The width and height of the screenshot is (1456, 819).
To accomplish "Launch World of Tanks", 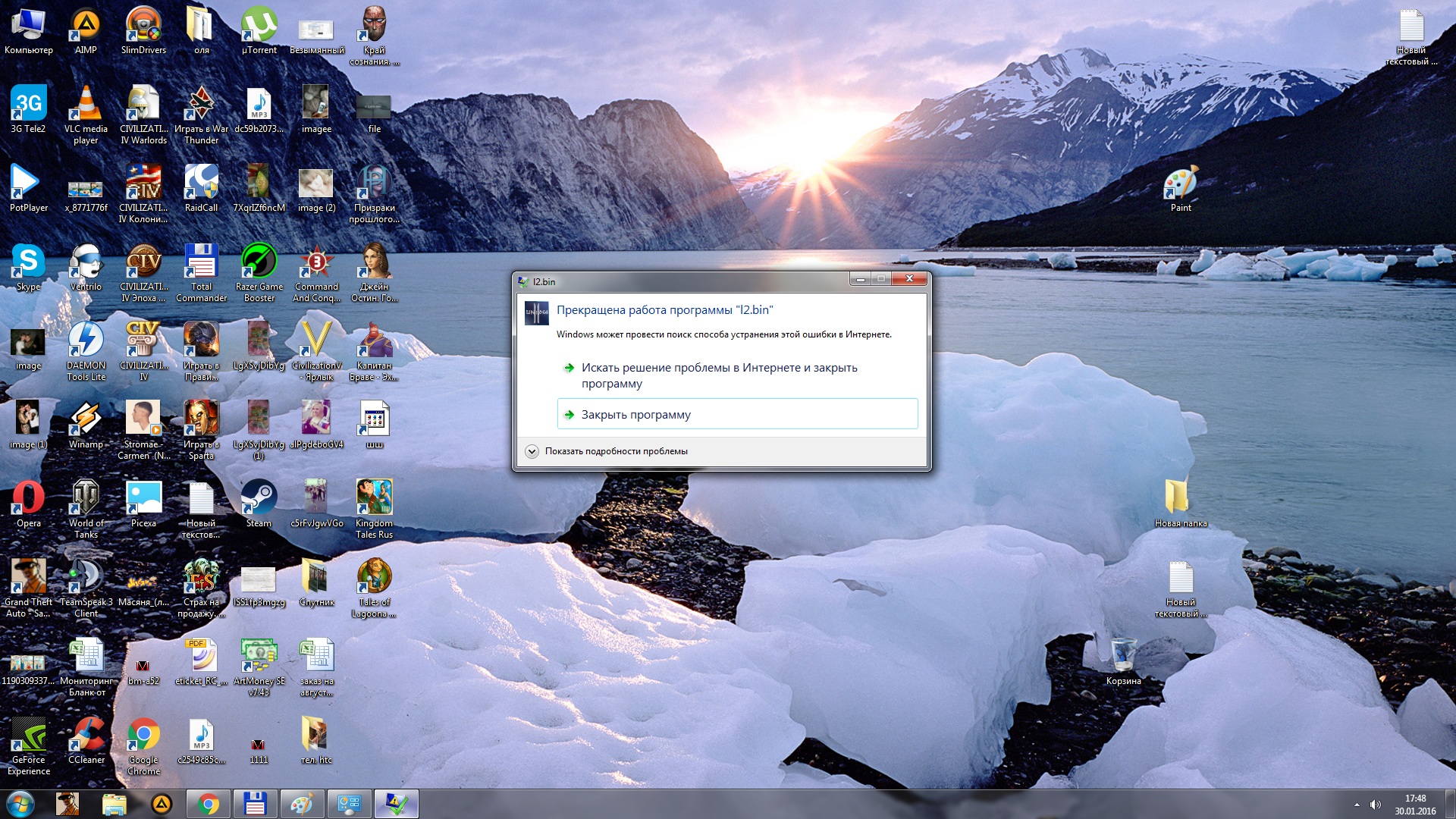I will pyautogui.click(x=85, y=498).
